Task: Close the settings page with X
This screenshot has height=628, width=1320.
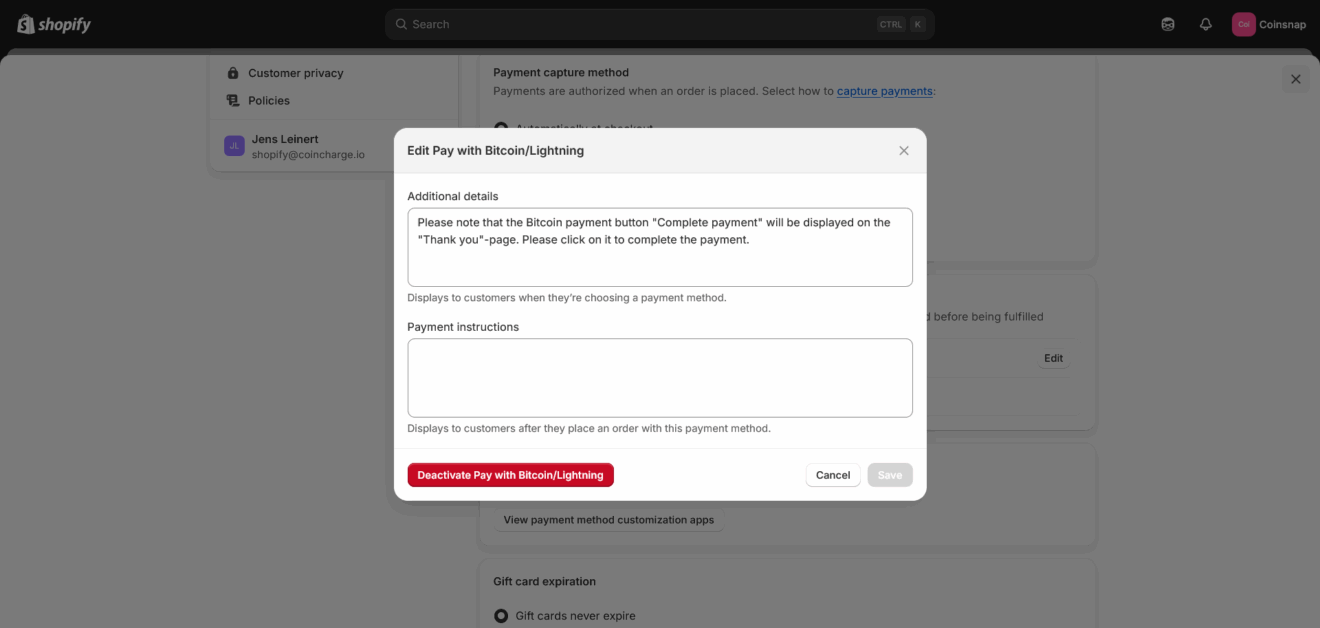Action: [1295, 79]
